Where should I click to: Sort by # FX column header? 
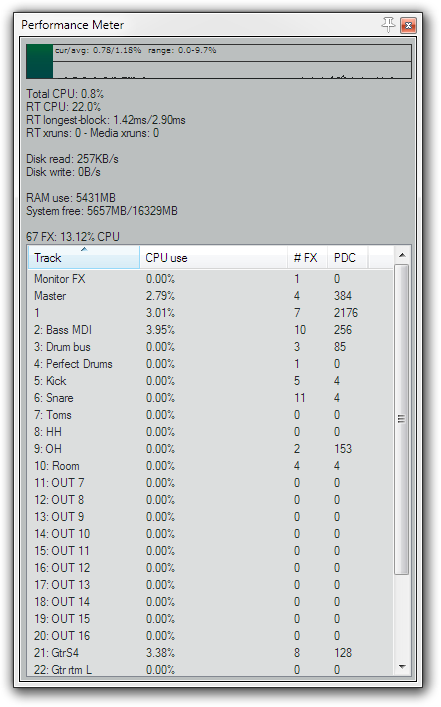(308, 257)
